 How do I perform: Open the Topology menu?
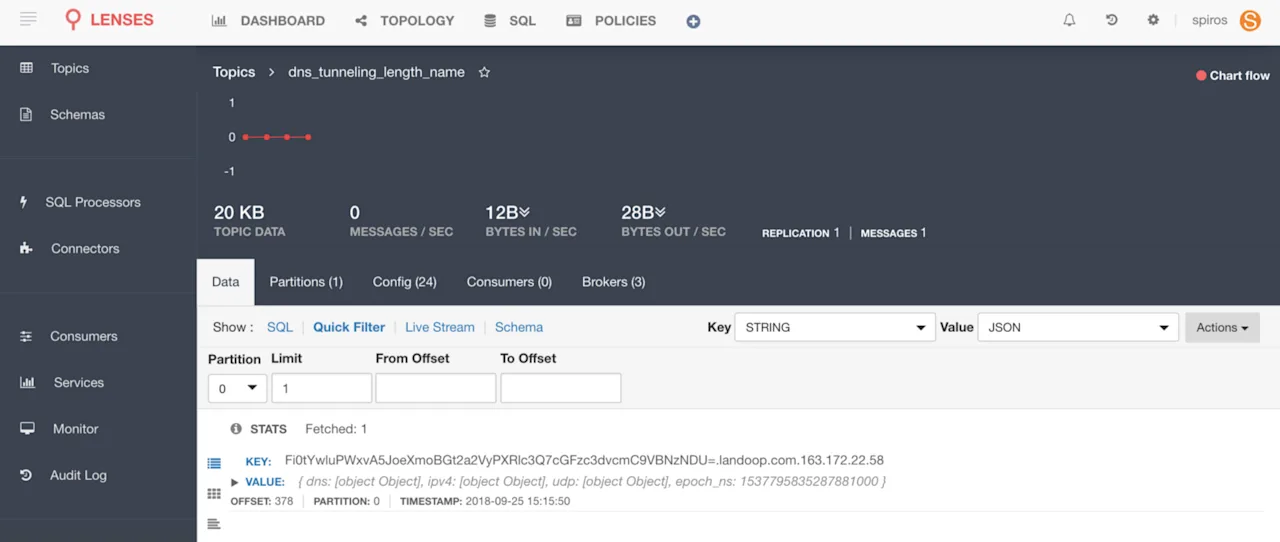coord(405,20)
